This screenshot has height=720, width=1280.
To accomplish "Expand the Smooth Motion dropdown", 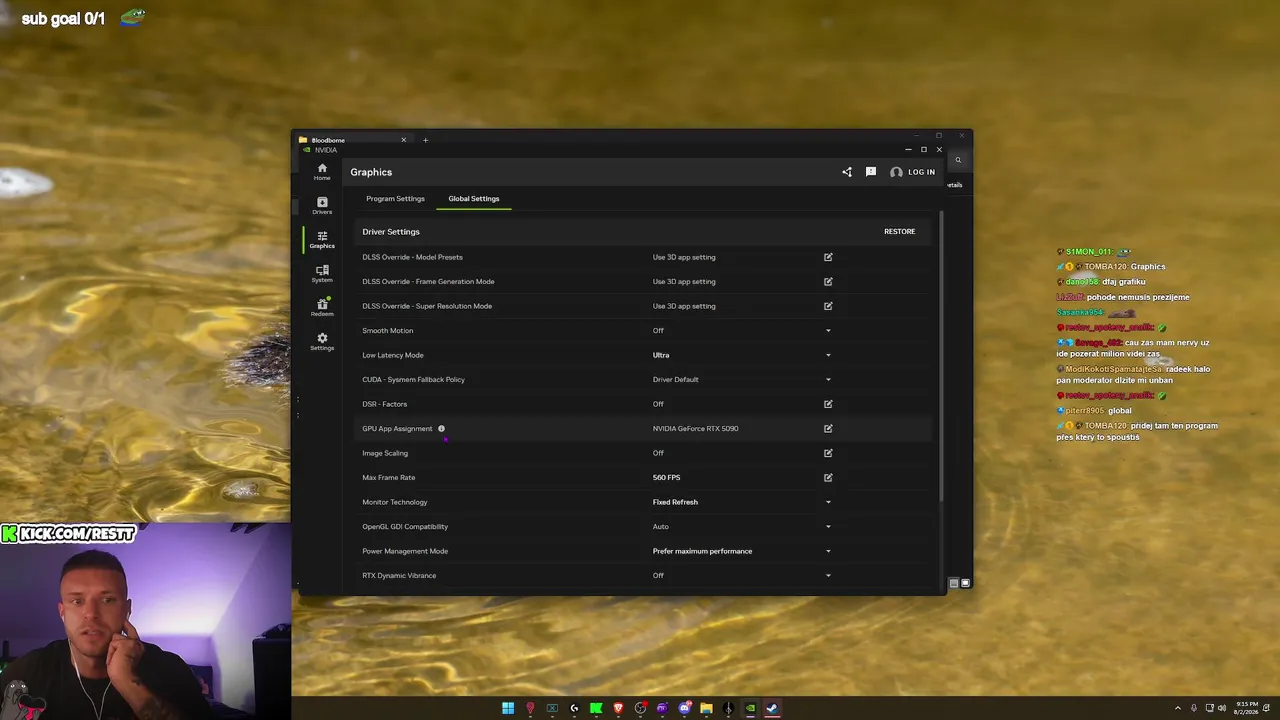I will point(828,330).
